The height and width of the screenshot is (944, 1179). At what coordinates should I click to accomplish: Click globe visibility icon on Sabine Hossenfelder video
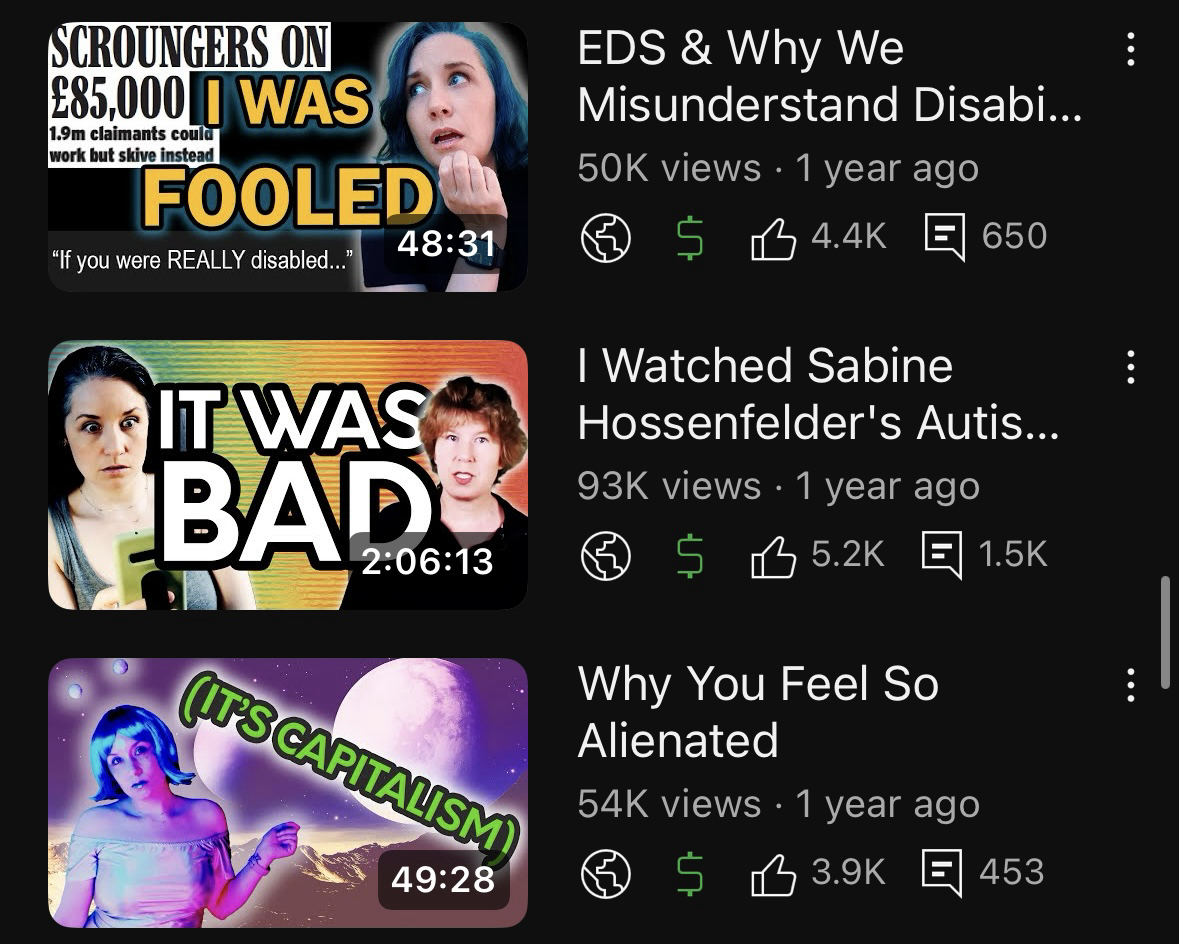coord(605,556)
